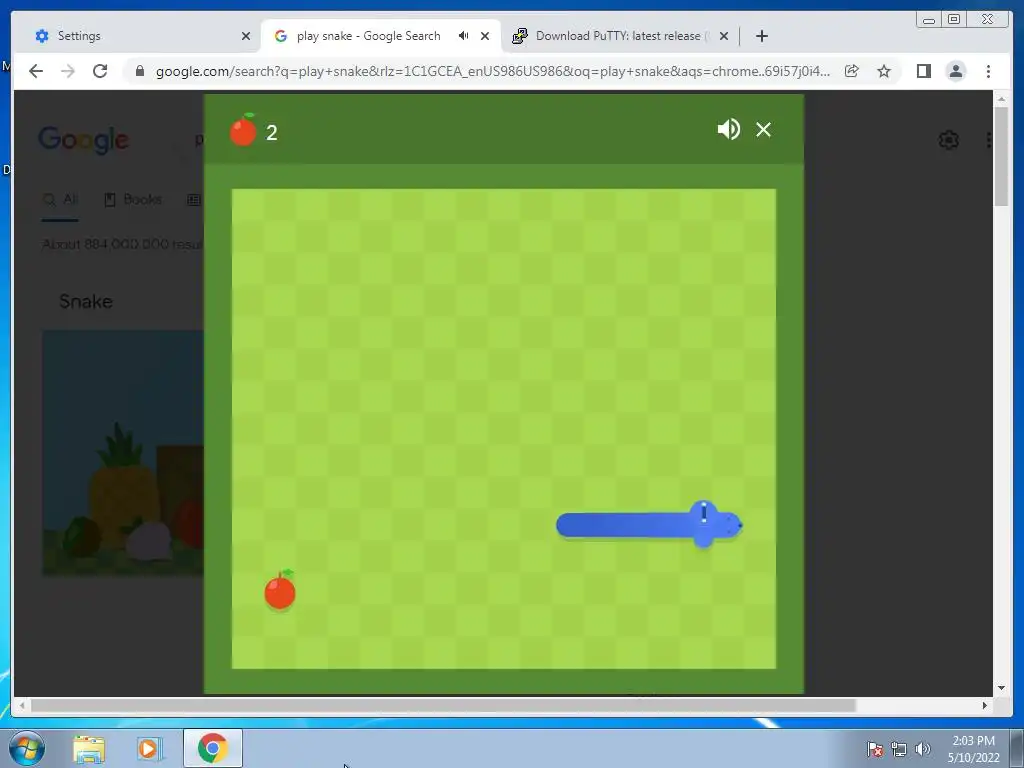Close the play snake tab
This screenshot has height=768, width=1024.
[x=485, y=36]
